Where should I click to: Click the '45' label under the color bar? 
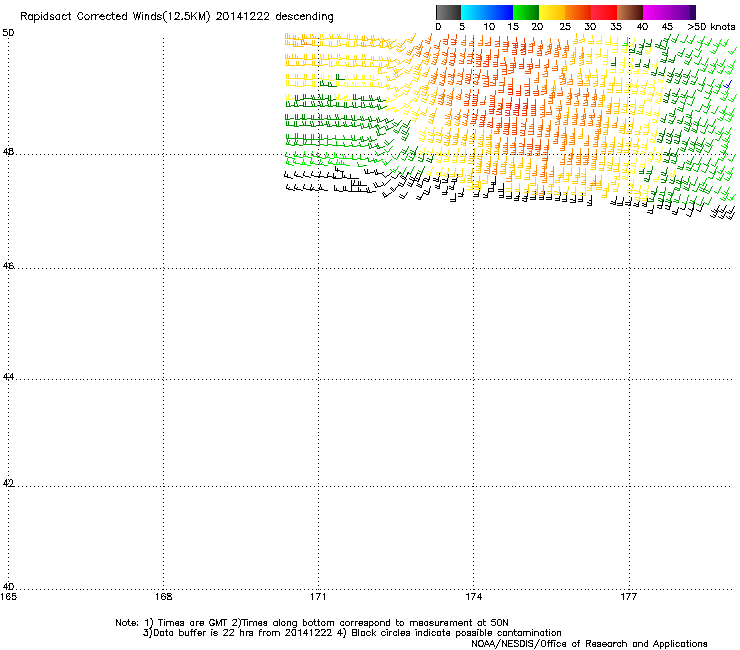pos(667,27)
